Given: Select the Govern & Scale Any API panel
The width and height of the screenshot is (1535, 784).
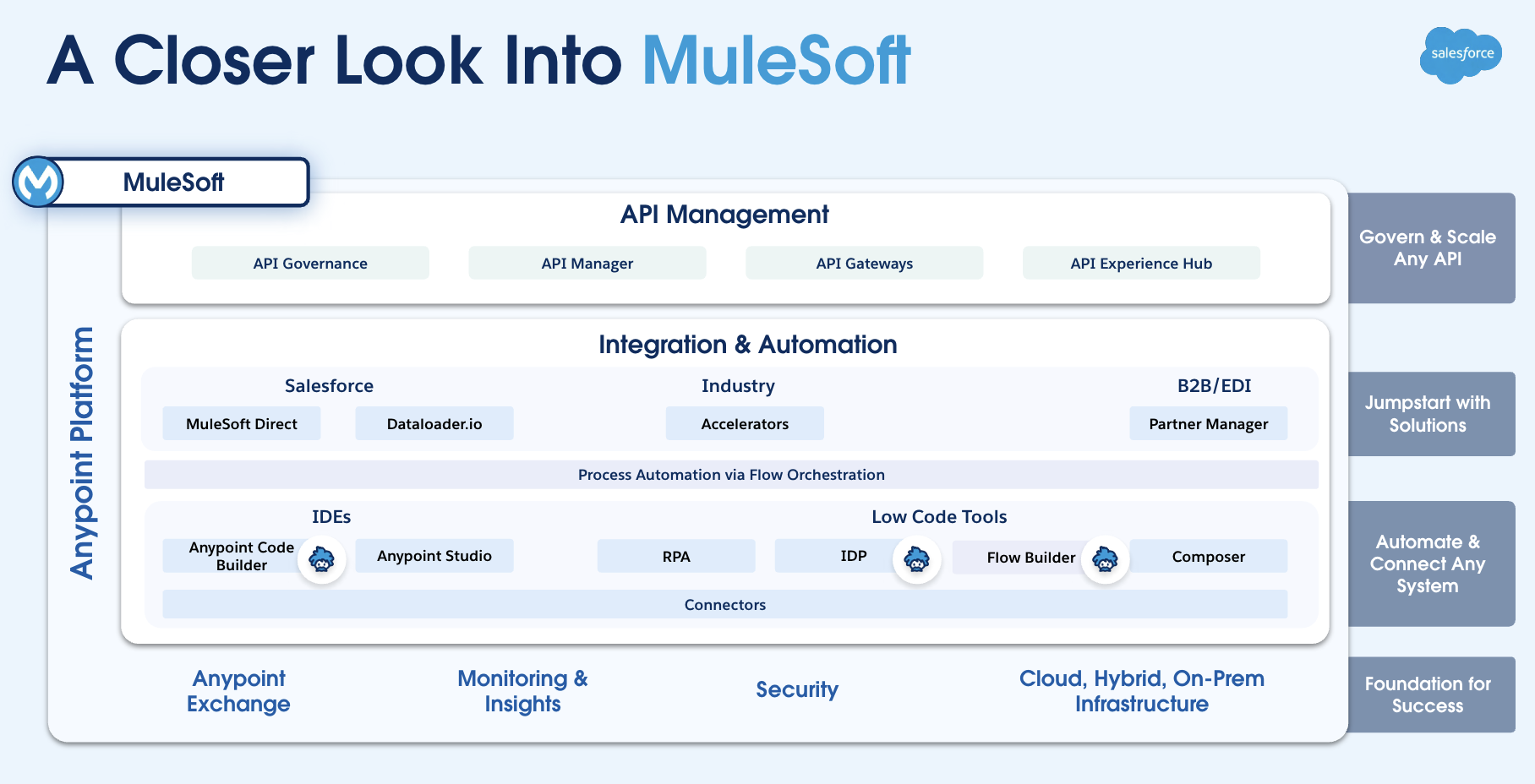Looking at the screenshot, I should pos(1431,248).
